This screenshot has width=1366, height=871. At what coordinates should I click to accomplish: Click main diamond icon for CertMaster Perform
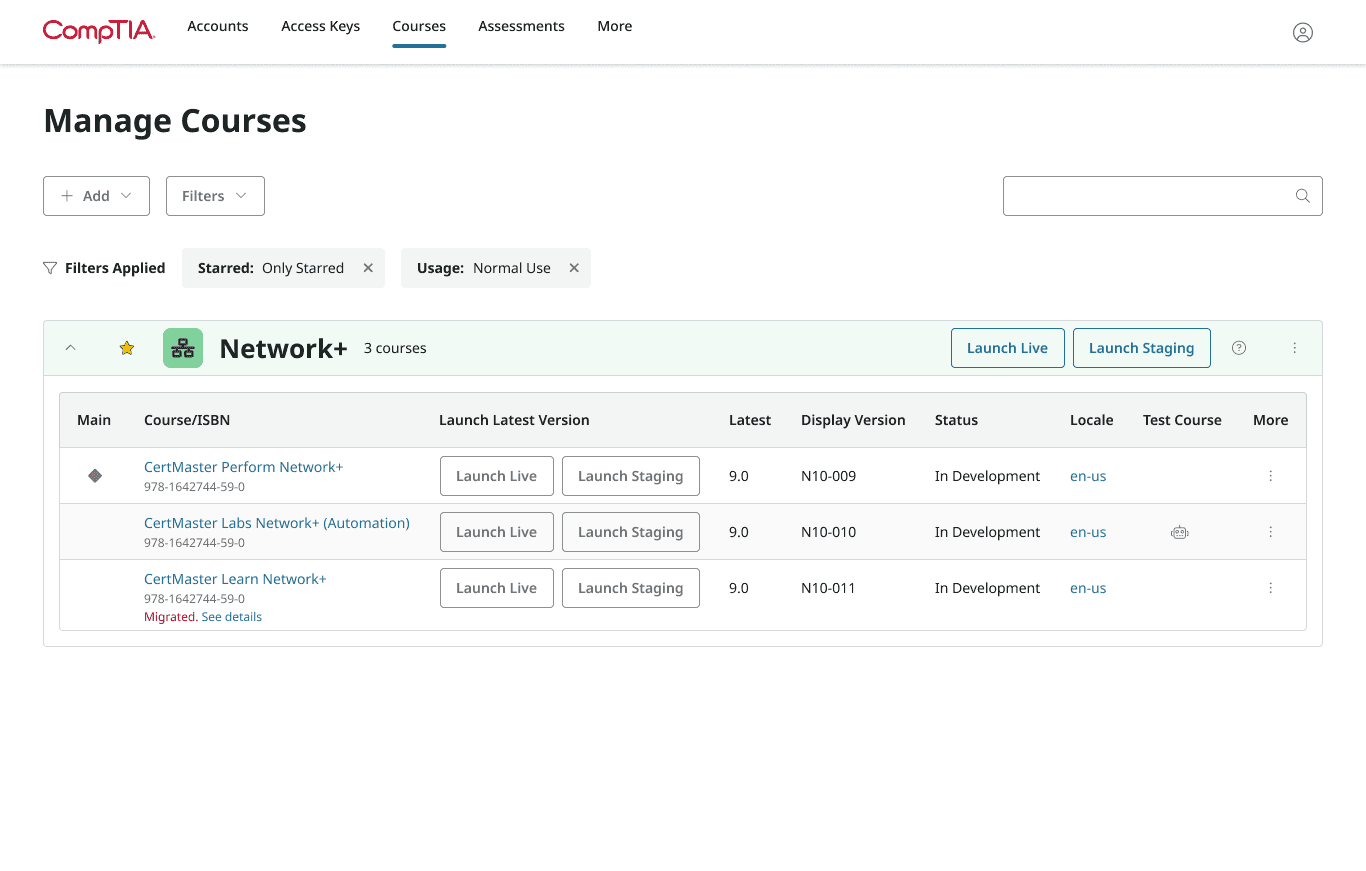click(x=95, y=476)
